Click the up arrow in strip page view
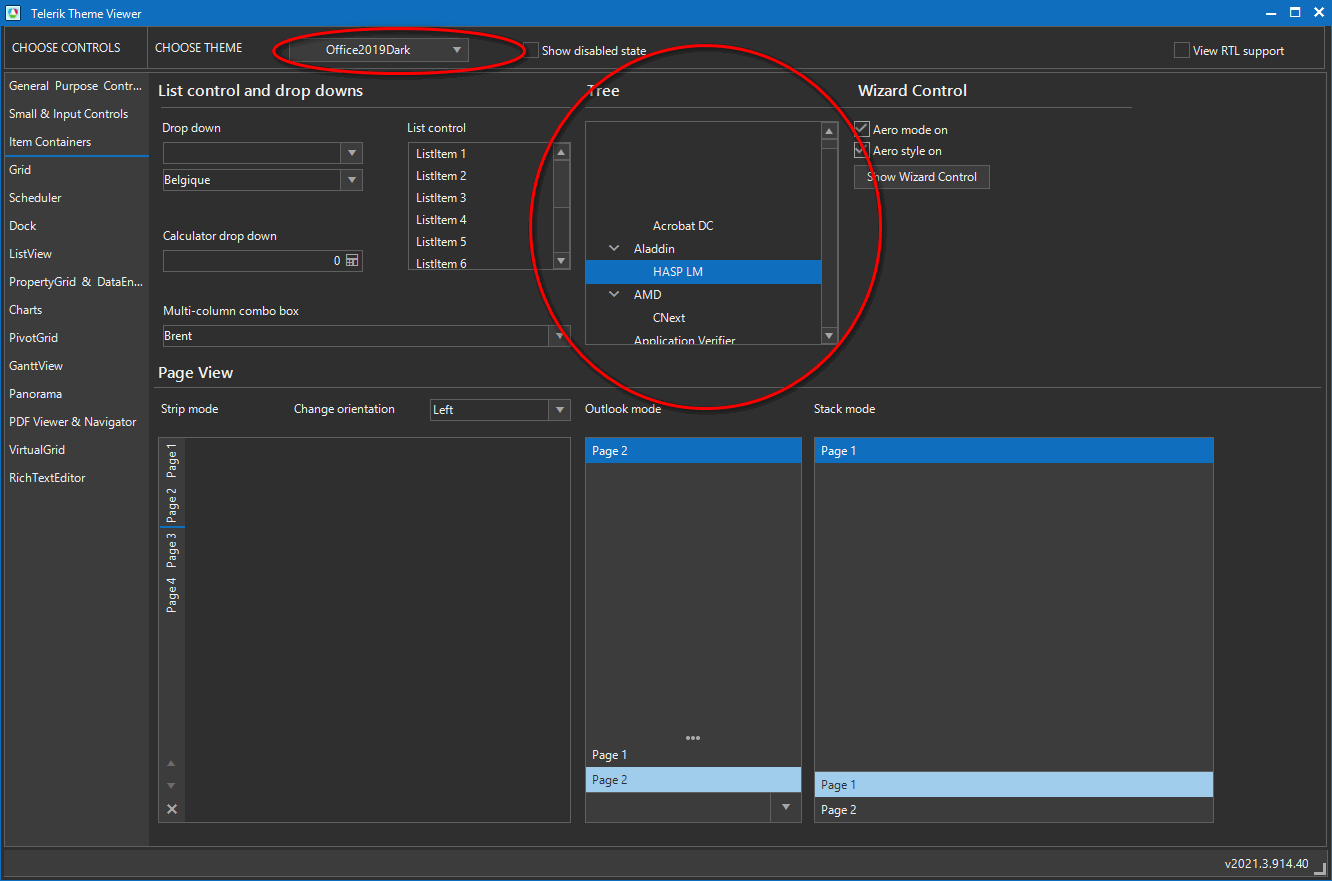1332x881 pixels. click(171, 763)
